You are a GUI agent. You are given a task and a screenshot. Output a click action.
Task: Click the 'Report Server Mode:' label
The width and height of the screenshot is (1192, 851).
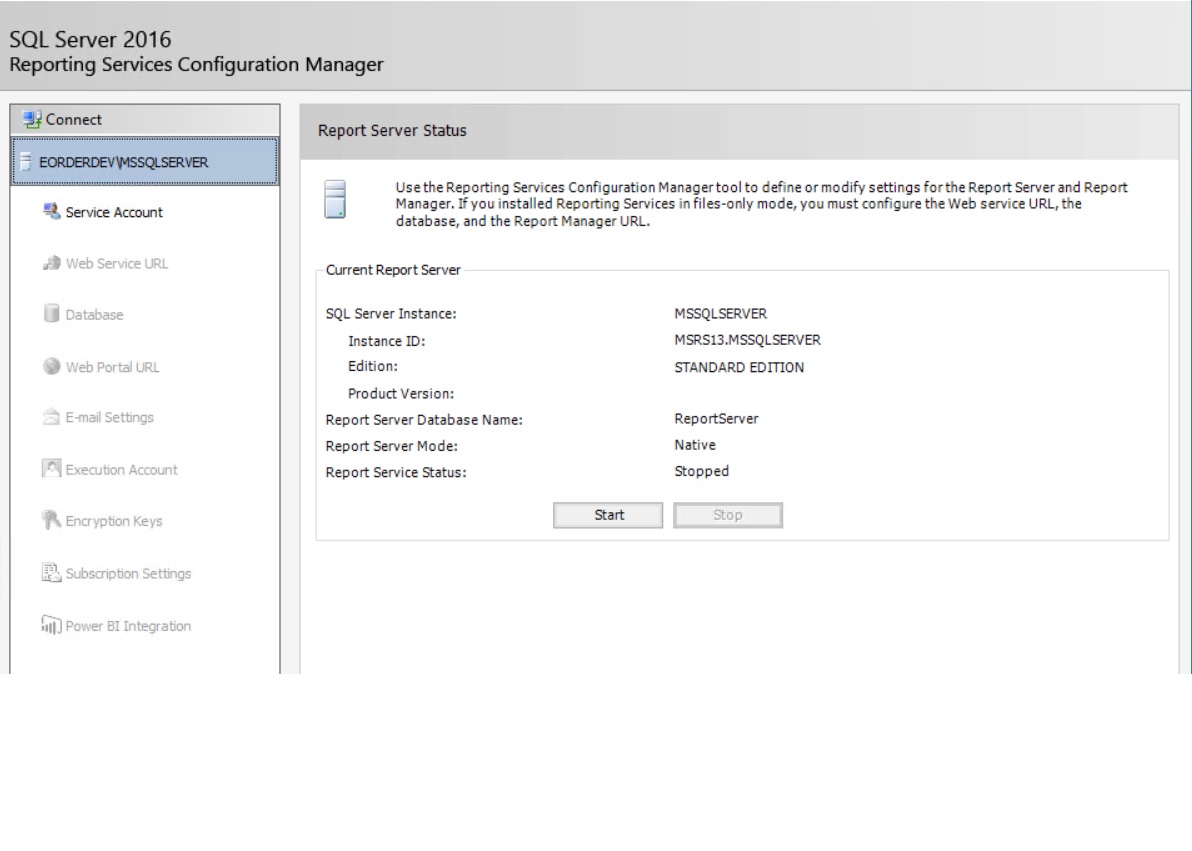coord(392,446)
